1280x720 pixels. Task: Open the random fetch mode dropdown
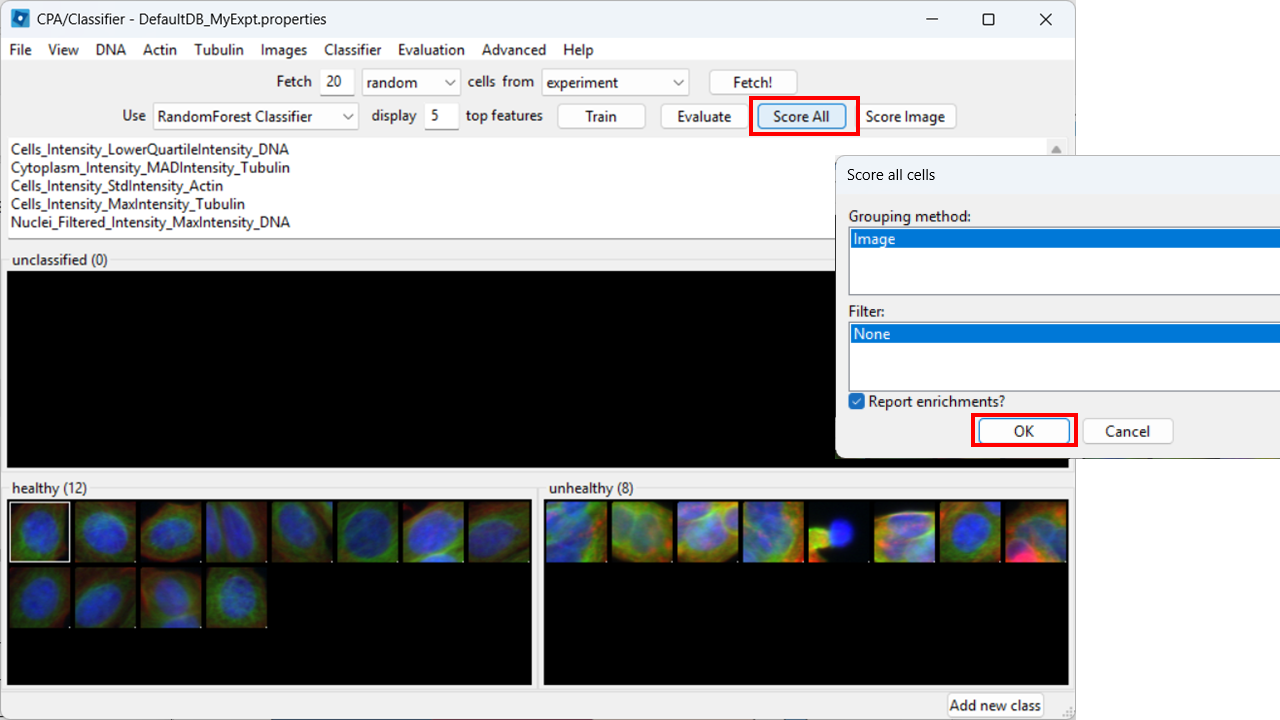410,81
